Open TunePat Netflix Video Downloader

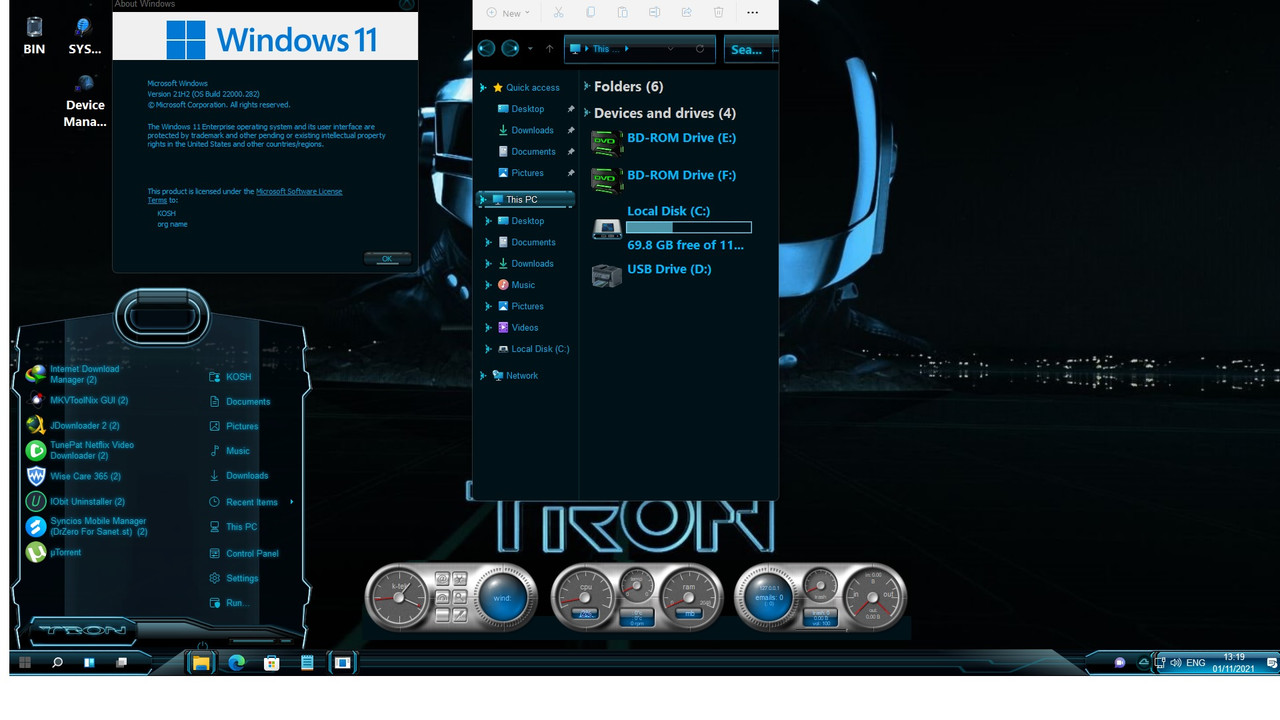(x=79, y=450)
